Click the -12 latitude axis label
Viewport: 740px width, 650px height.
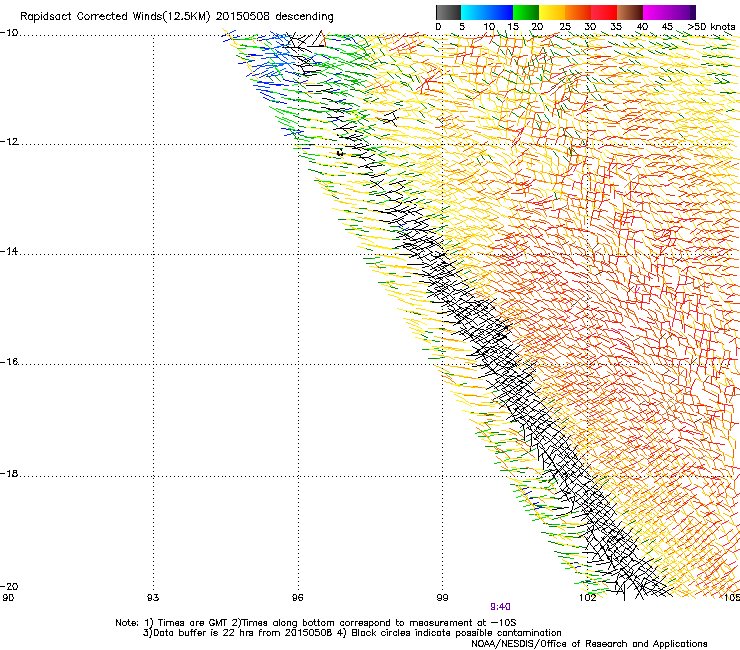(x=9, y=142)
